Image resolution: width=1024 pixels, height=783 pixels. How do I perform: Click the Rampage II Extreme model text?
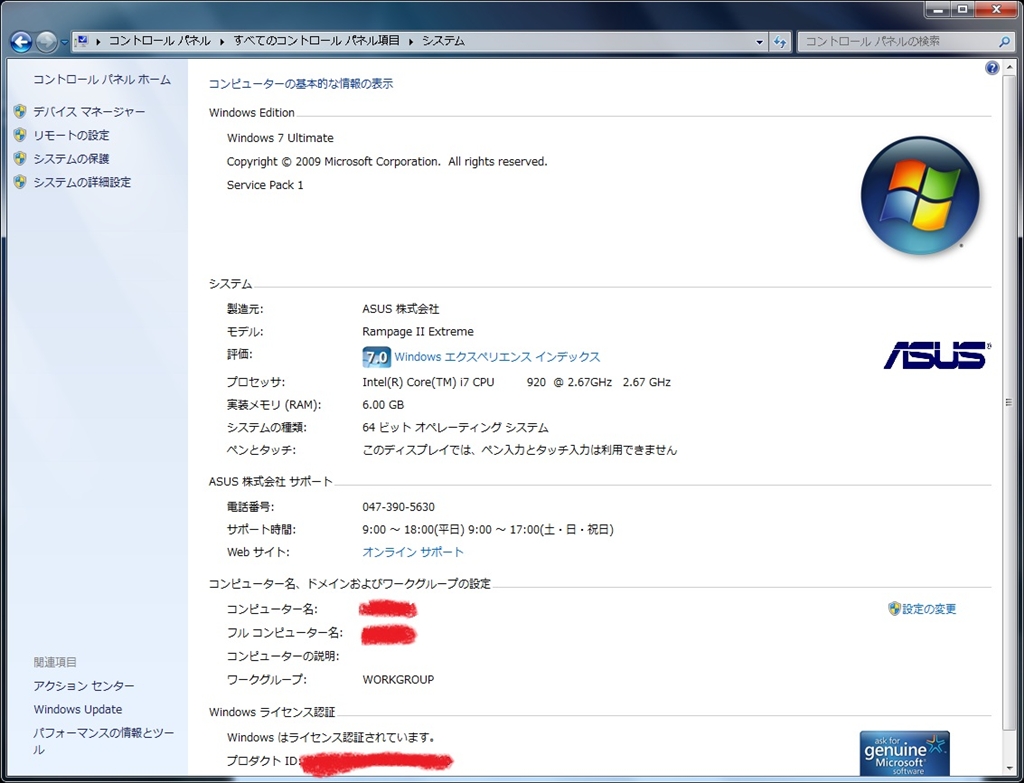pos(418,332)
